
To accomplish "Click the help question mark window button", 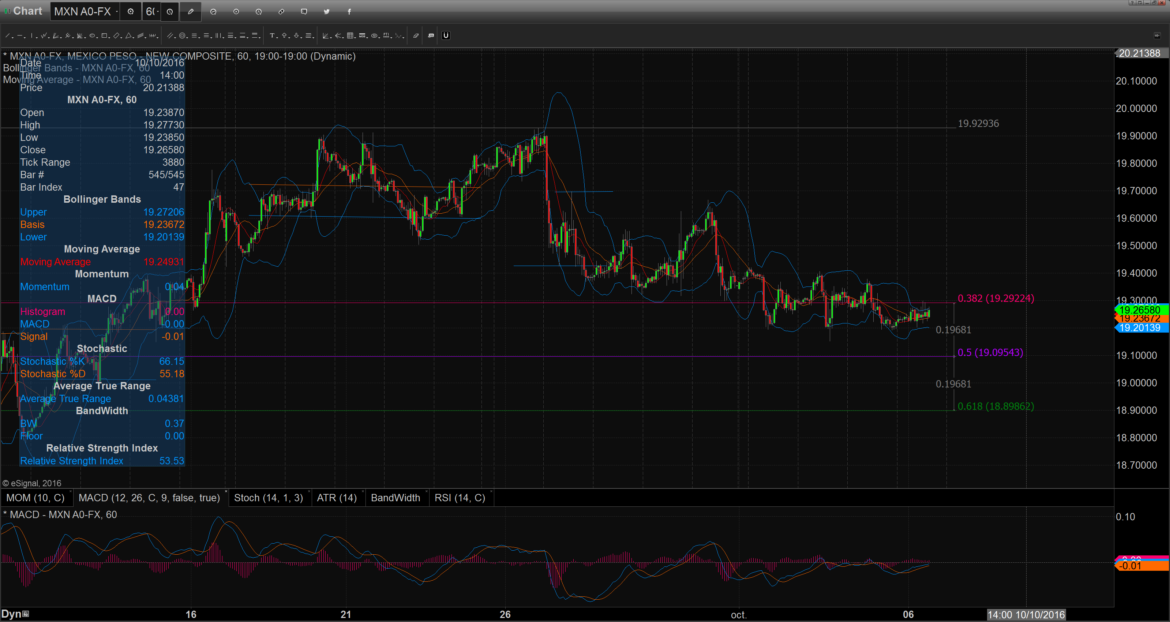I will [1132, 4].
